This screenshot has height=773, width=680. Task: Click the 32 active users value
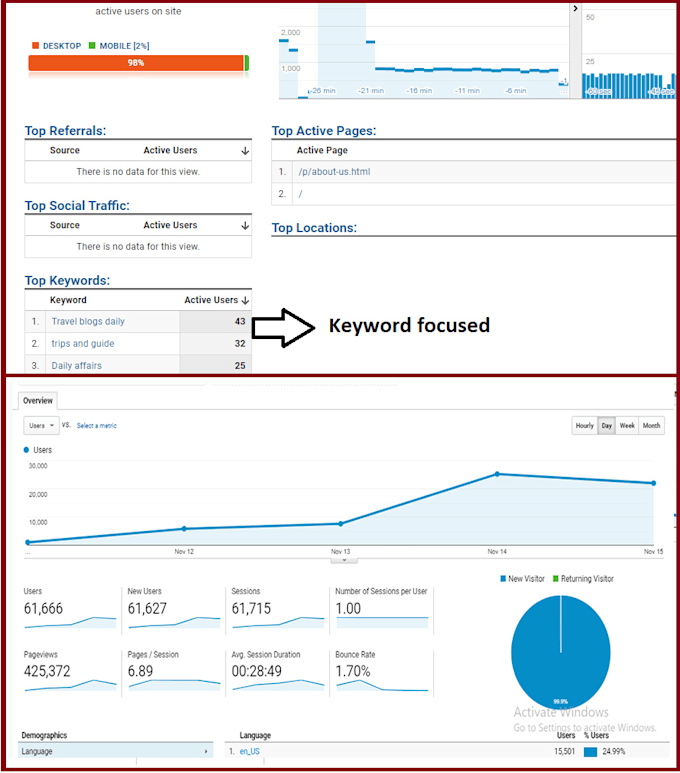pos(240,344)
